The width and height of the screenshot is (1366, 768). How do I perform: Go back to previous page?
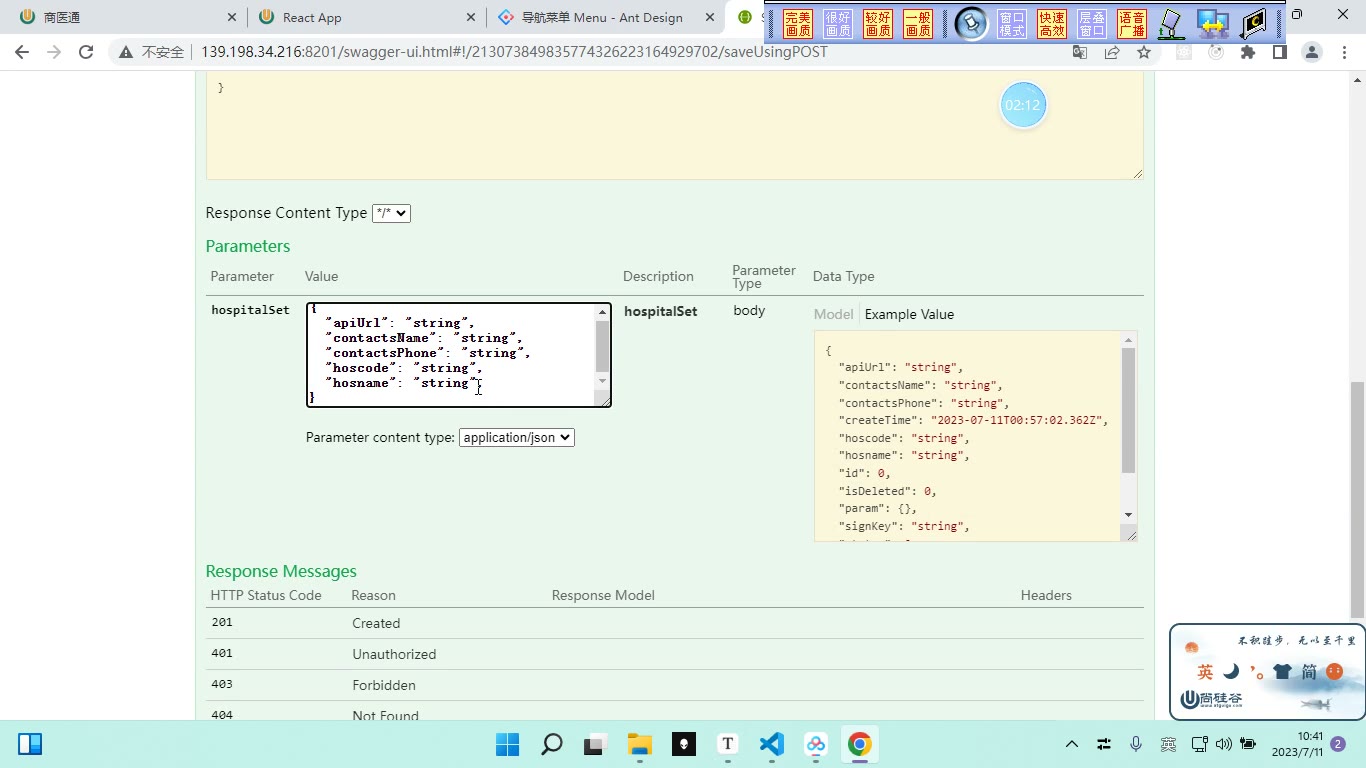coord(22,52)
